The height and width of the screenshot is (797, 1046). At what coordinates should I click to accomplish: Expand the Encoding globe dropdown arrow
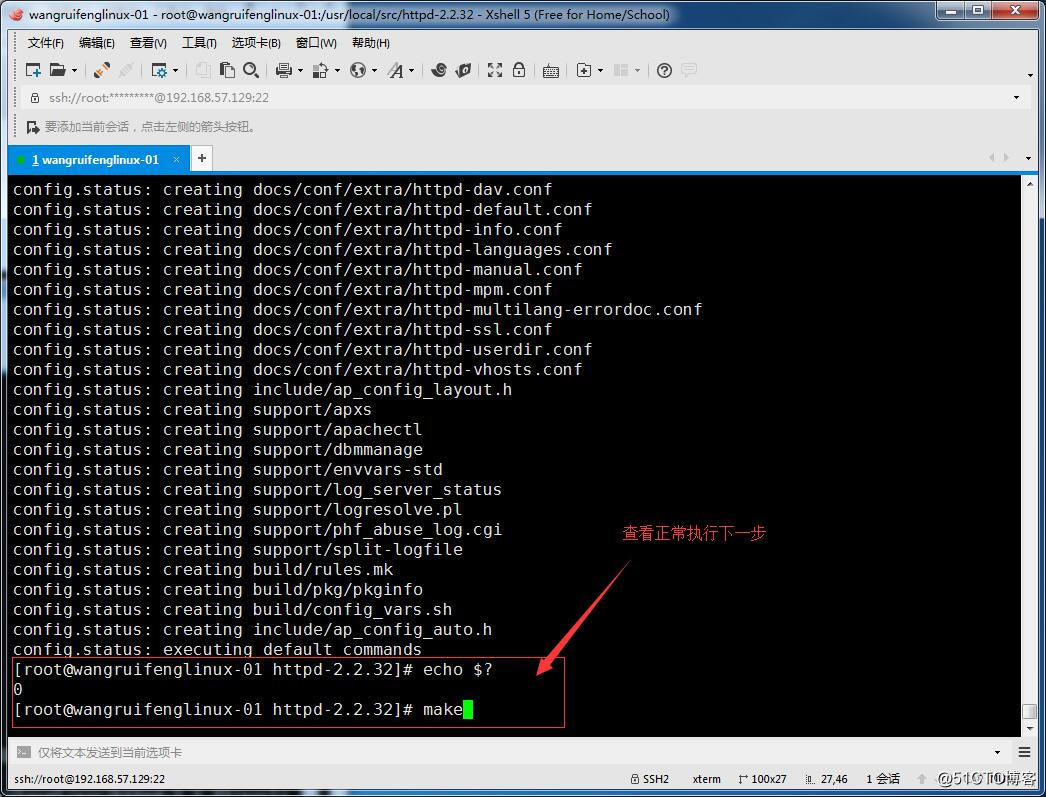(374, 71)
